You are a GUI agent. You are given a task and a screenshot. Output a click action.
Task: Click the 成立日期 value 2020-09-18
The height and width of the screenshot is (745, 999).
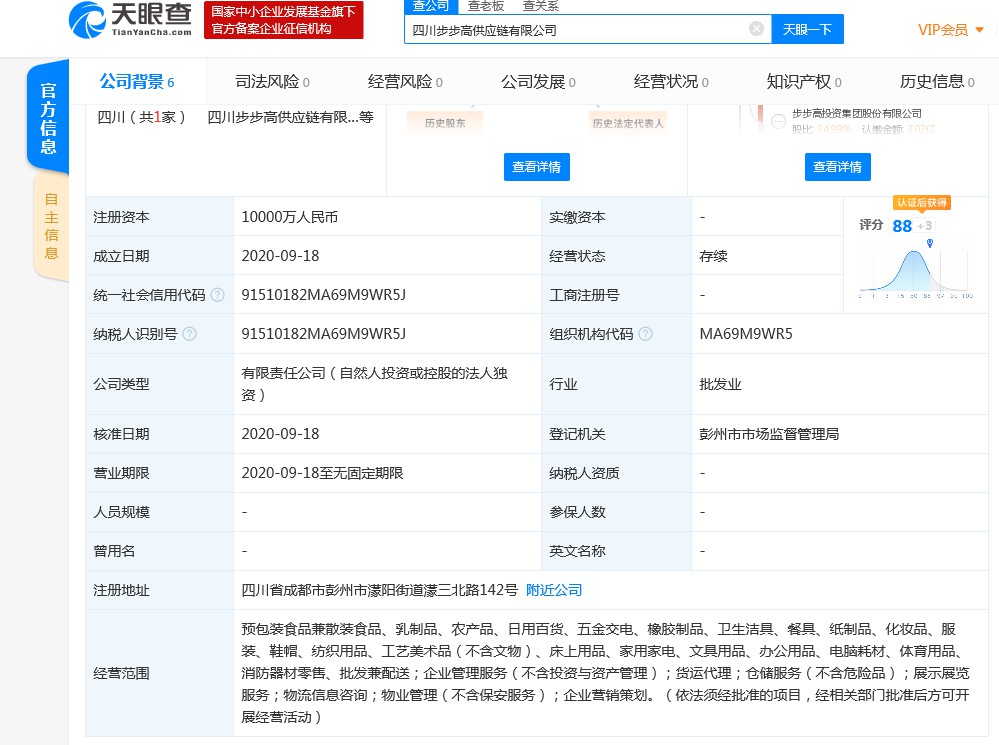tap(280, 256)
